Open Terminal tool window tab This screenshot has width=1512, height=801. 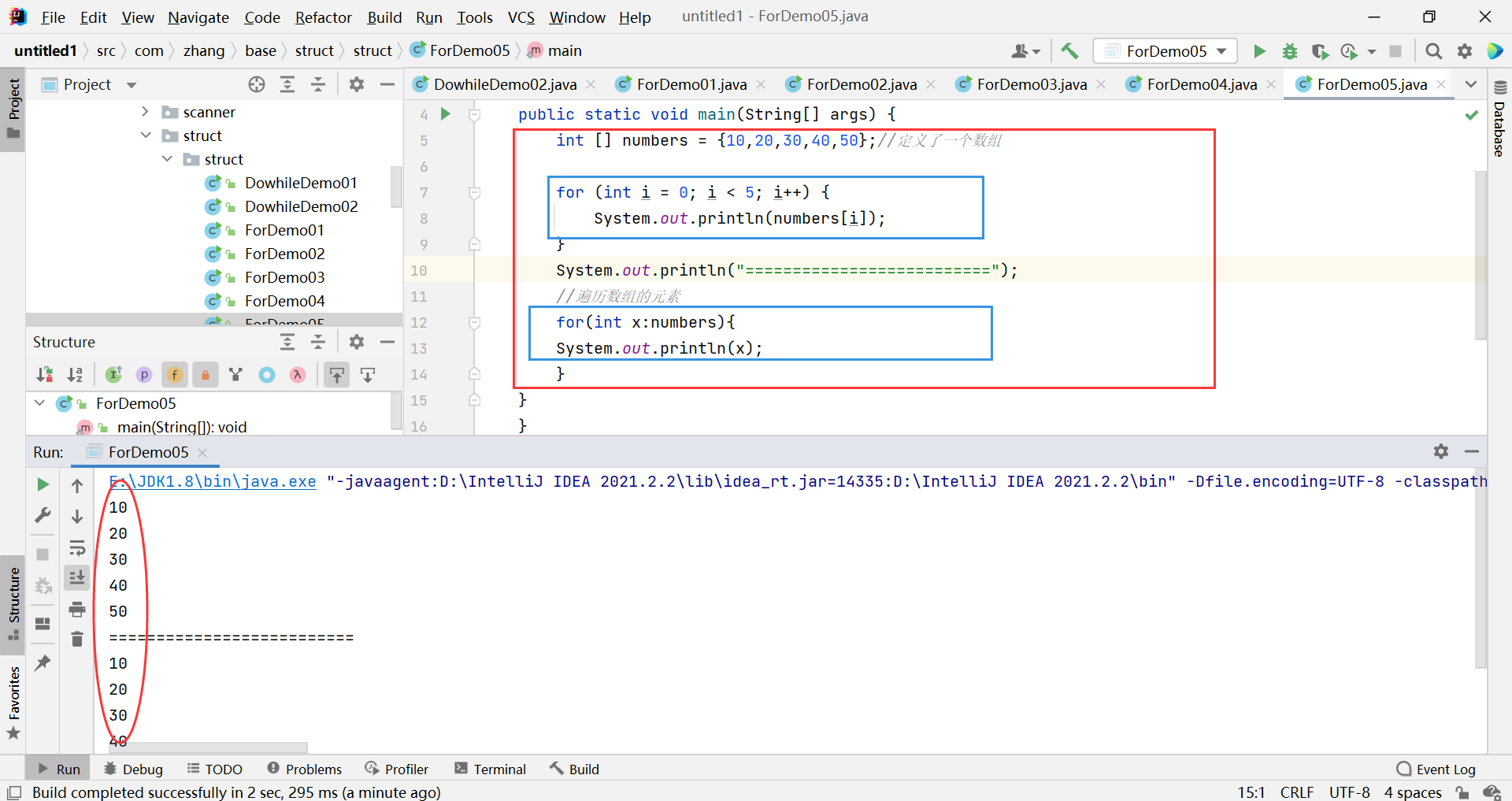click(x=491, y=769)
